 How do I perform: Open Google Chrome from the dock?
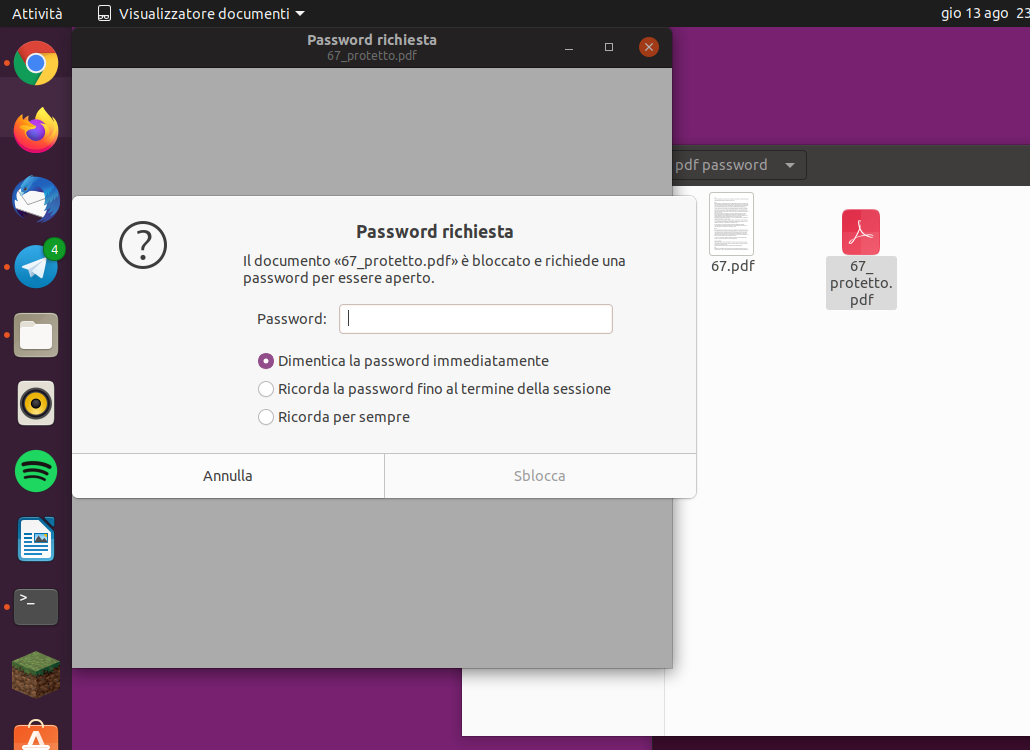[x=35, y=63]
